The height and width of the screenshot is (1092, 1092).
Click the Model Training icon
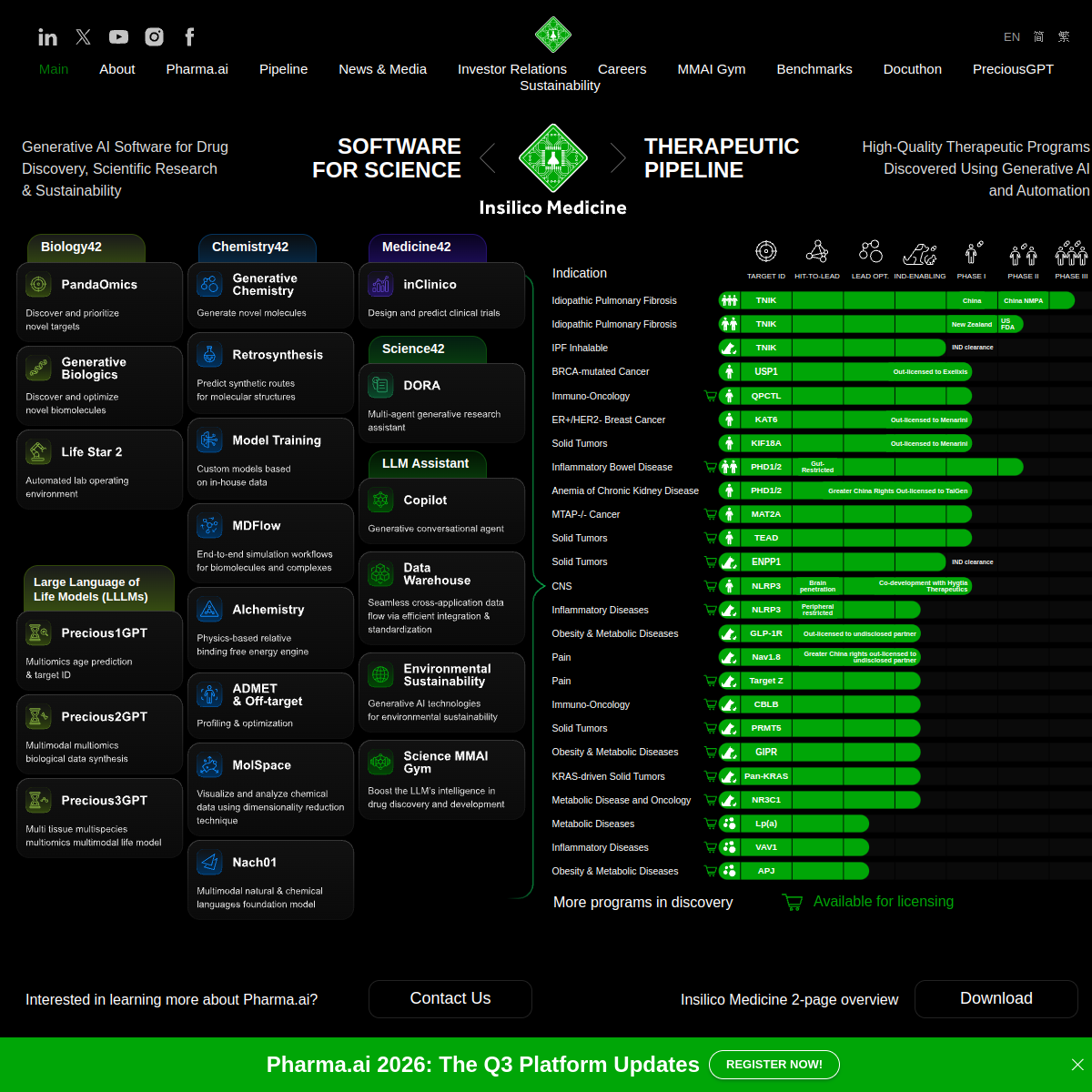pos(209,440)
